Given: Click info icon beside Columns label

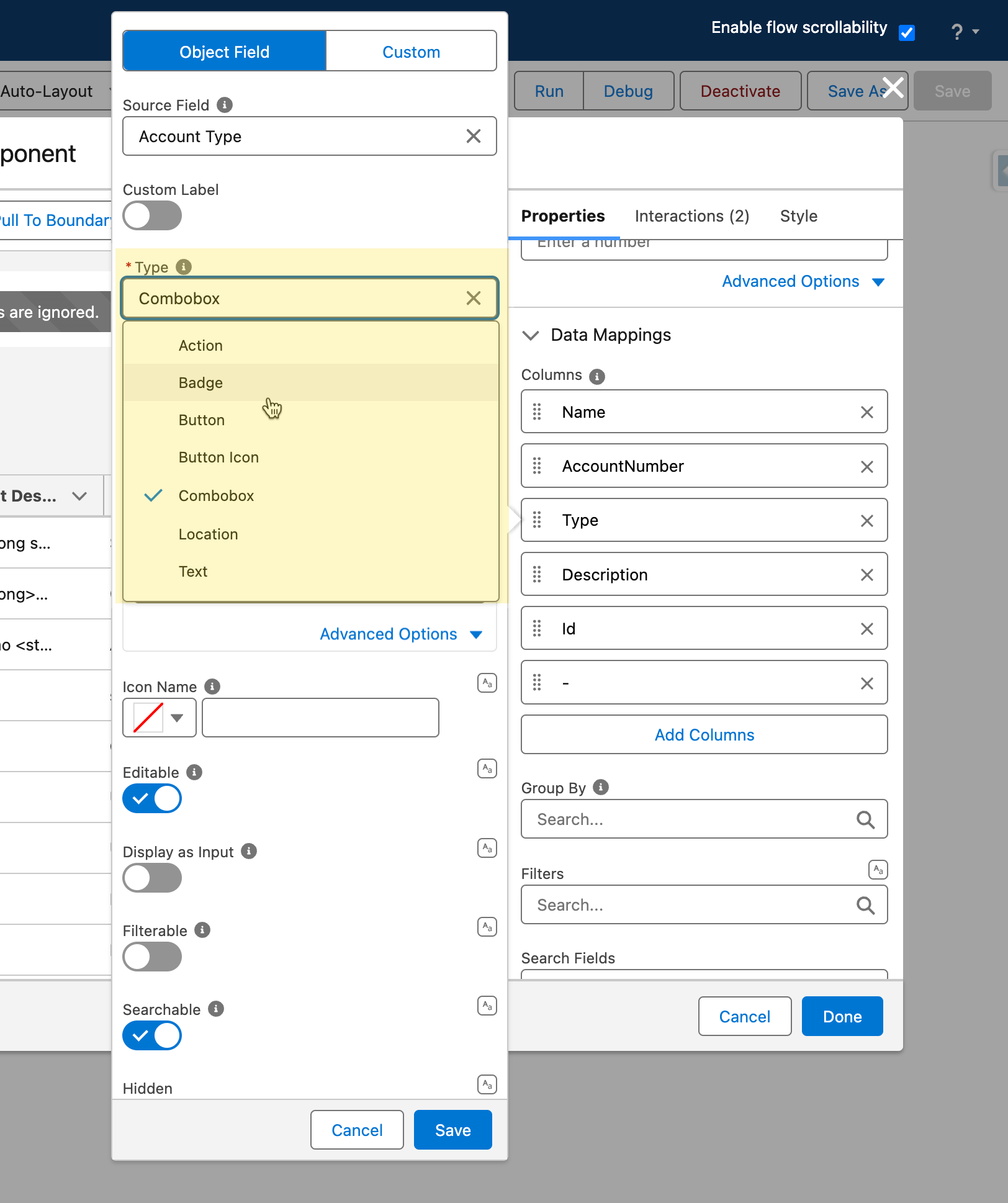Looking at the screenshot, I should click(597, 376).
